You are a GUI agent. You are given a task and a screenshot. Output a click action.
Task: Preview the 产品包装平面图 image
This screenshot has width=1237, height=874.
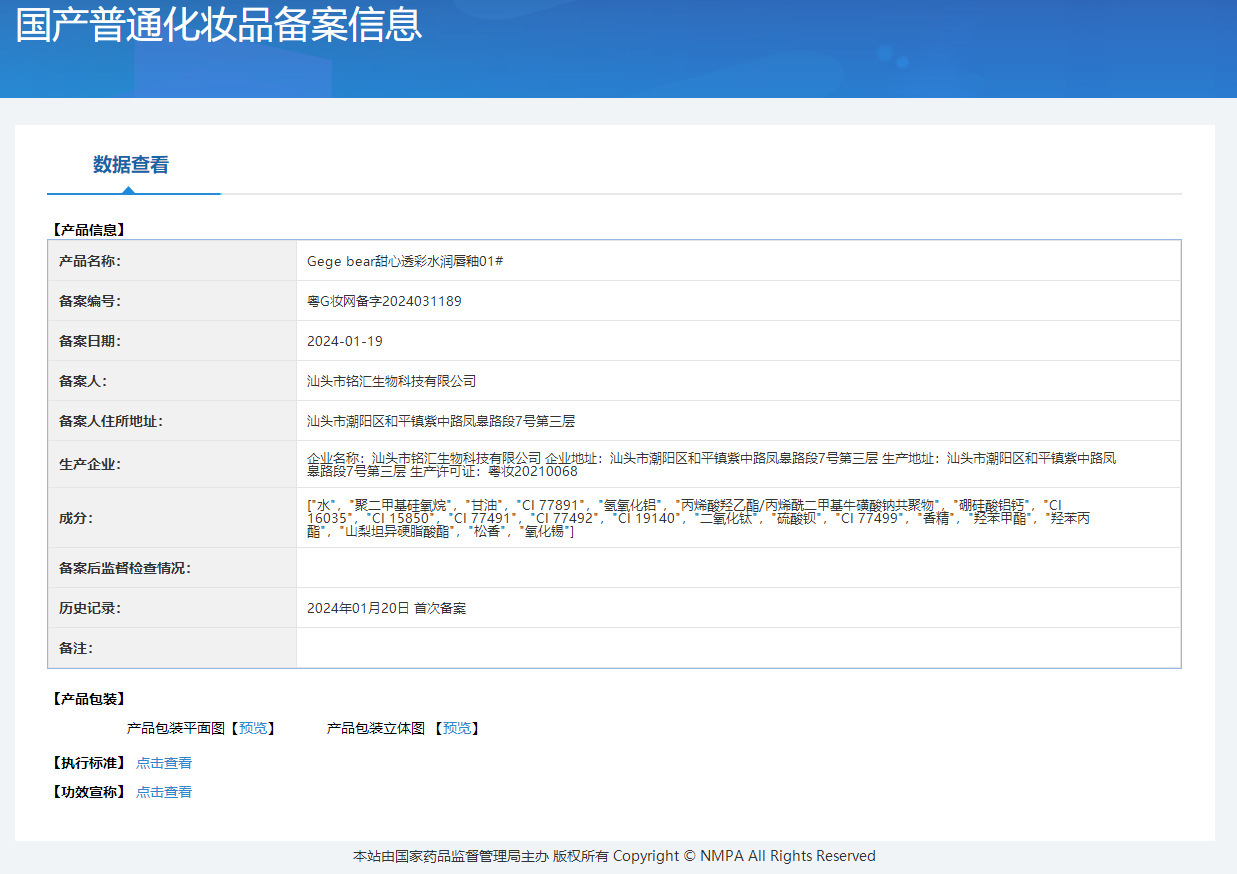253,728
